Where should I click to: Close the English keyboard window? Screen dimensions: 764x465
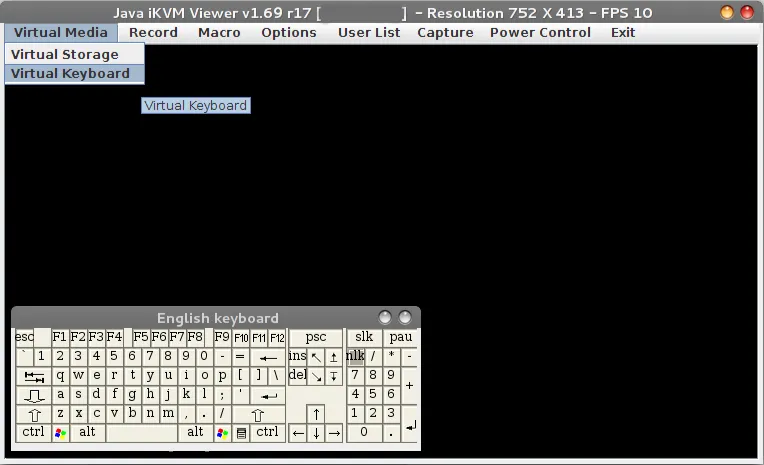[405, 318]
